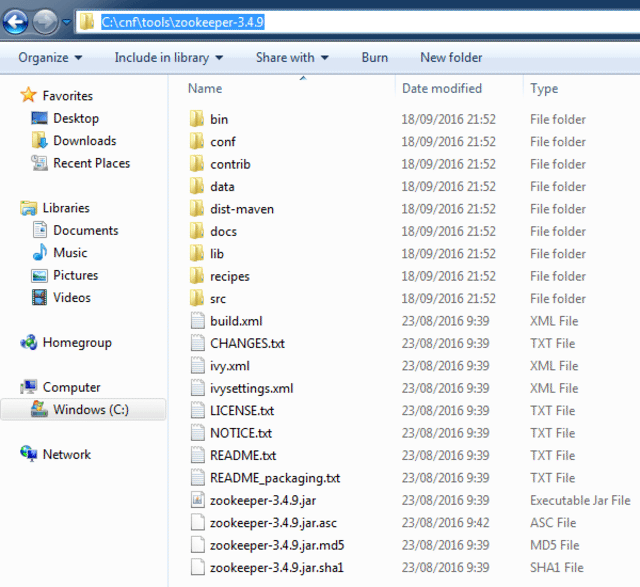Click the folder icon in address bar

pyautogui.click(x=87, y=22)
